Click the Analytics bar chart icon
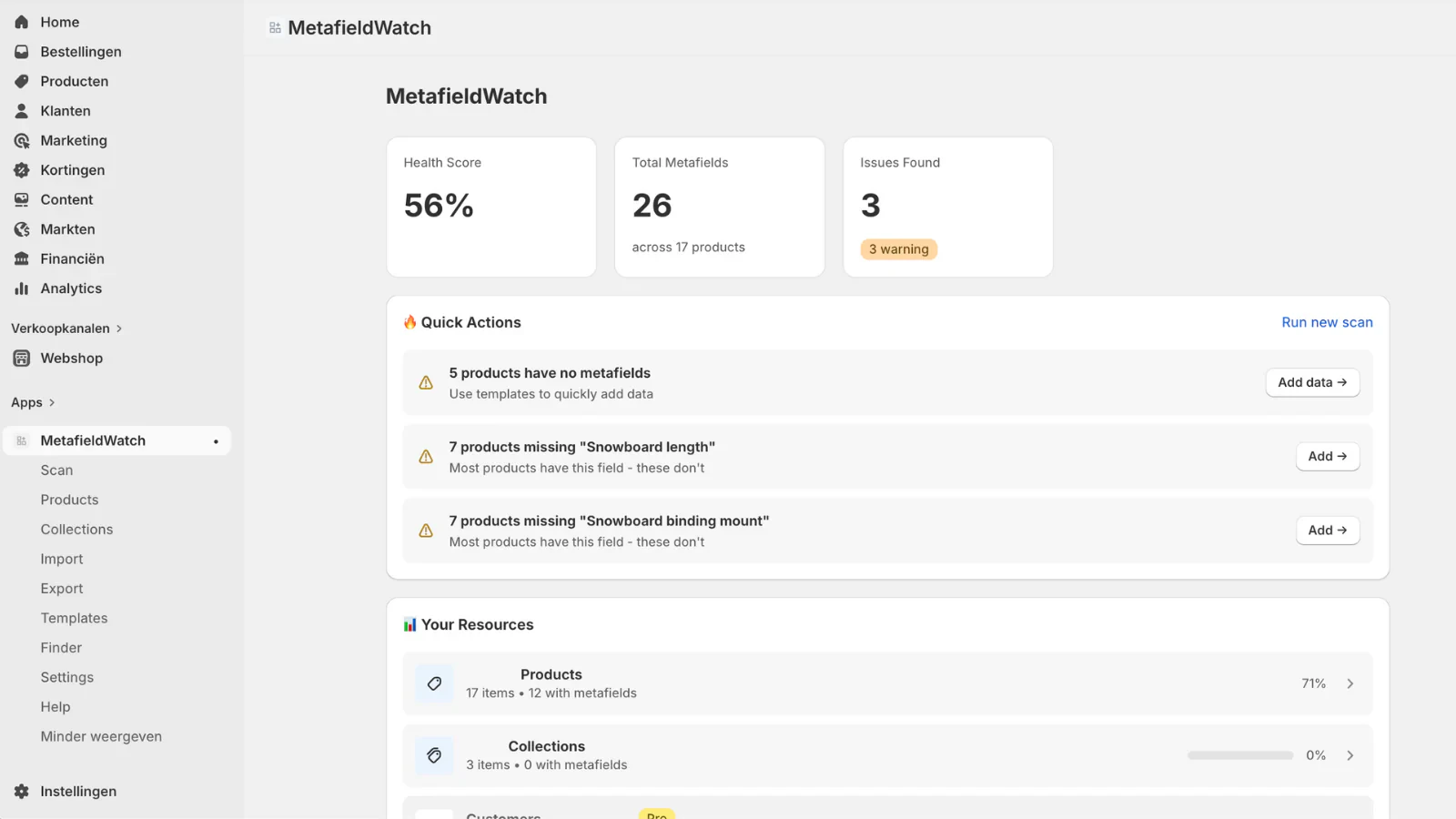This screenshot has width=1456, height=819. 22,288
